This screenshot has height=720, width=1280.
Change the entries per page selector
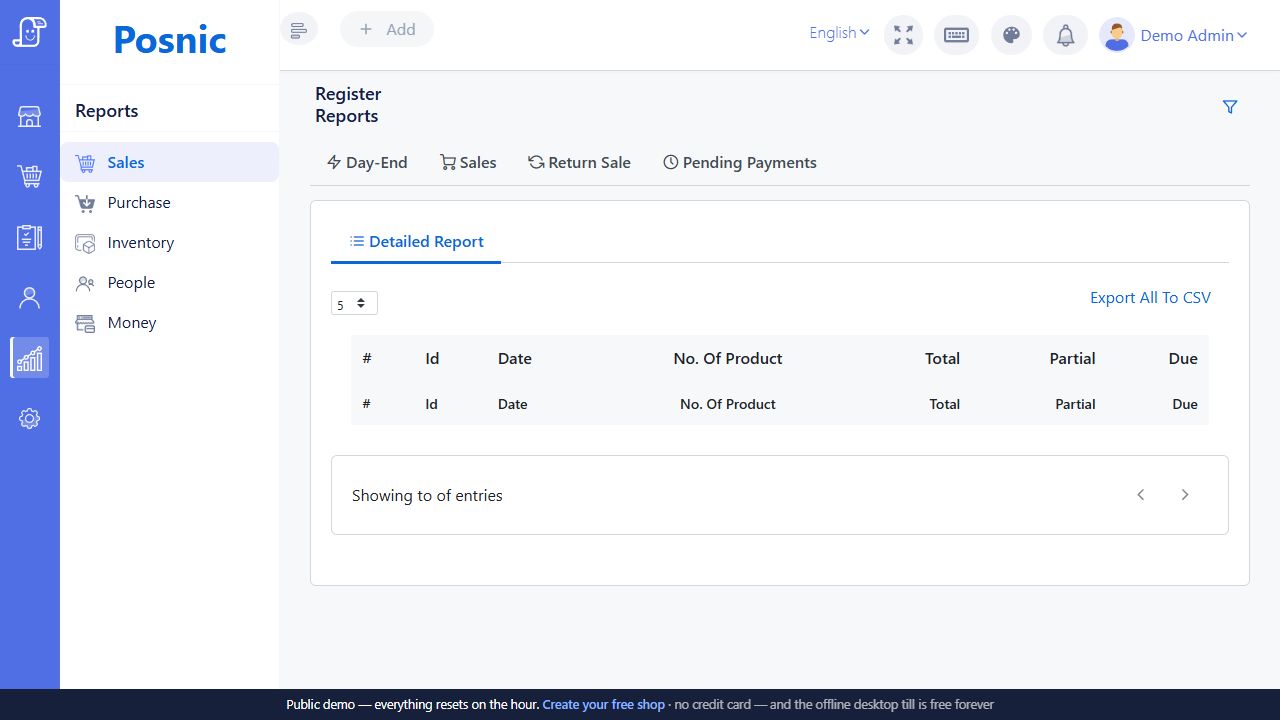pyautogui.click(x=354, y=303)
